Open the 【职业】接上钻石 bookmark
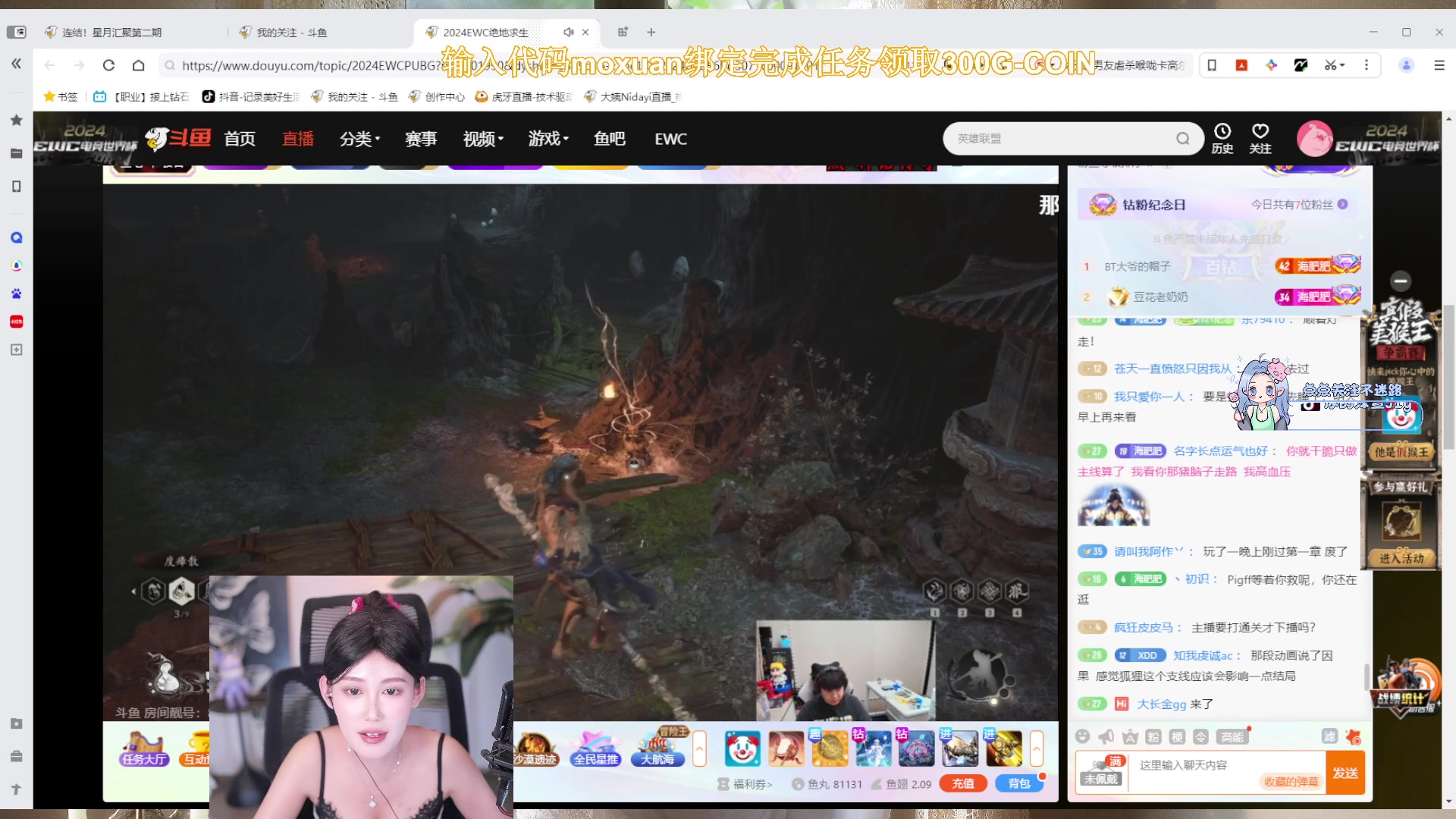This screenshot has height=819, width=1456. coord(141,96)
